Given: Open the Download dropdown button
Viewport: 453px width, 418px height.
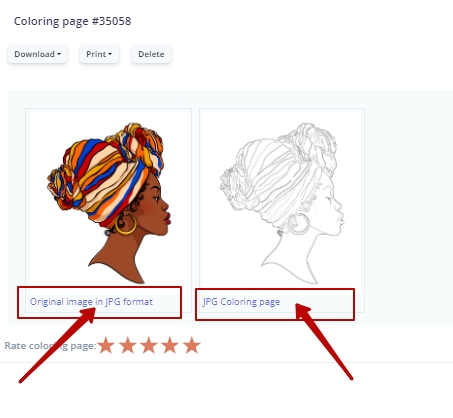Looking at the screenshot, I should 37,54.
